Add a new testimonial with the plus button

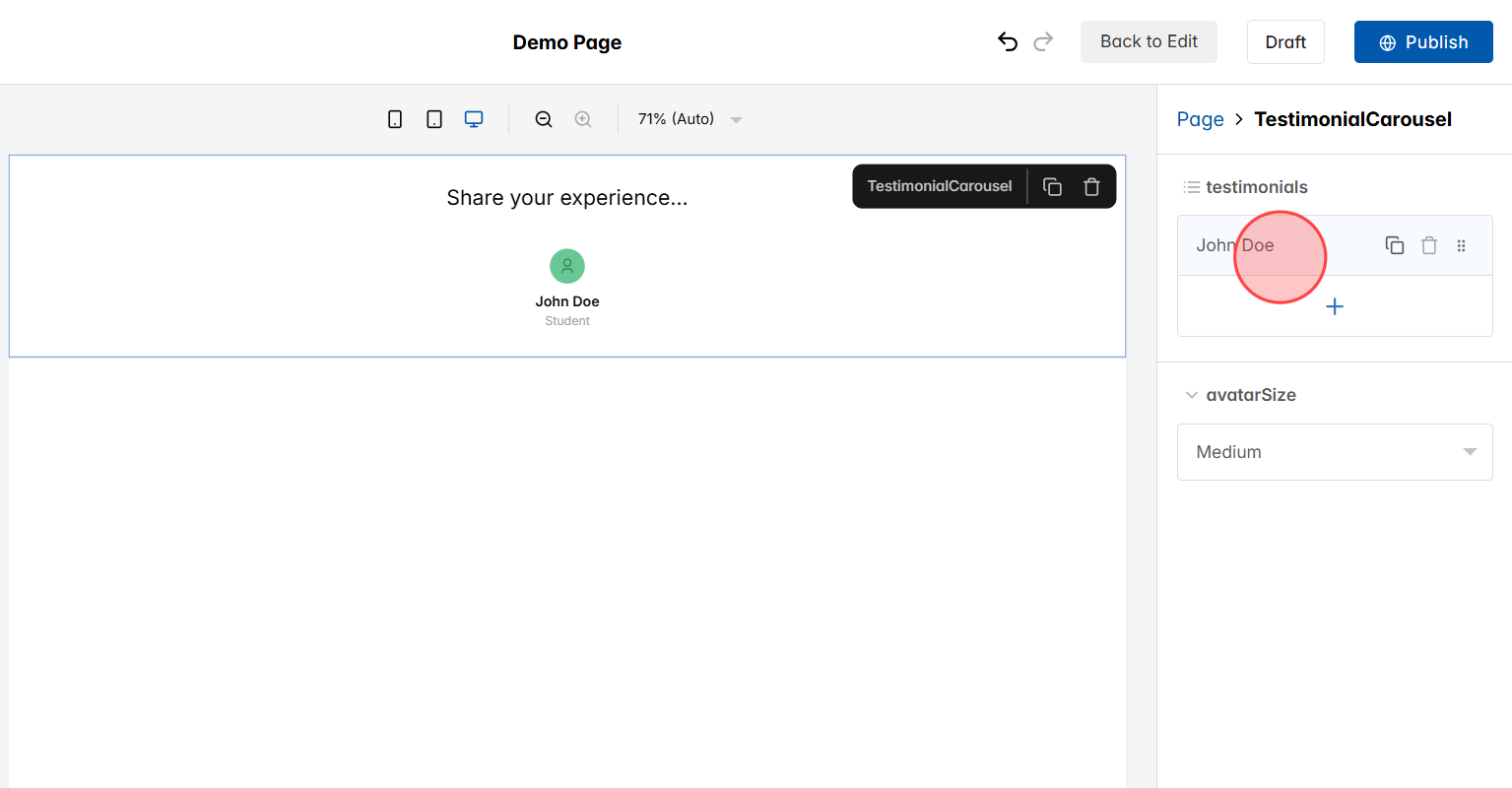click(x=1335, y=306)
